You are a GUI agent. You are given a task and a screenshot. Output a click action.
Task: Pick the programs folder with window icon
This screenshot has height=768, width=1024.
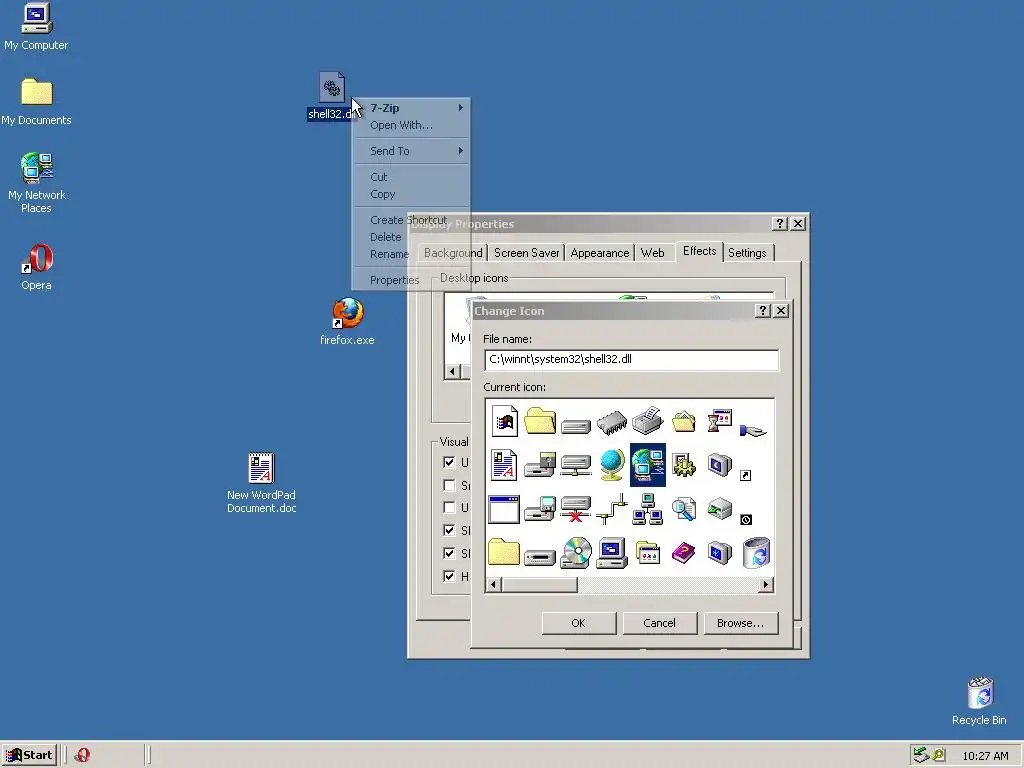648,553
